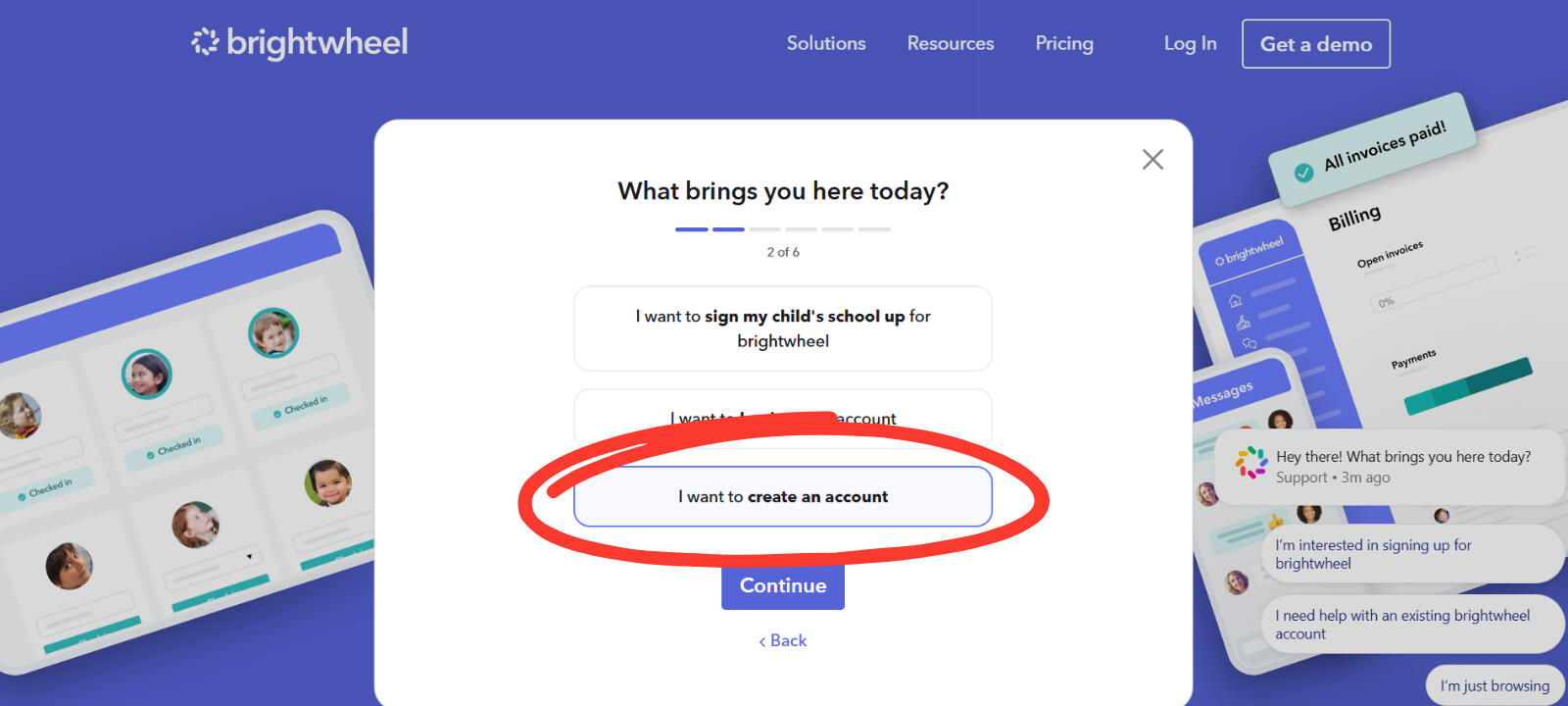Open the Solutions menu

coord(826,43)
